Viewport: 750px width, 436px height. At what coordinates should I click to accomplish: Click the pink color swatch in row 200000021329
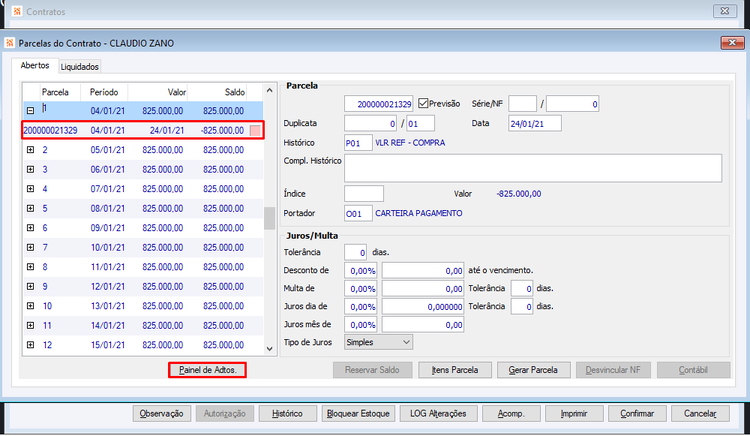[x=255, y=131]
